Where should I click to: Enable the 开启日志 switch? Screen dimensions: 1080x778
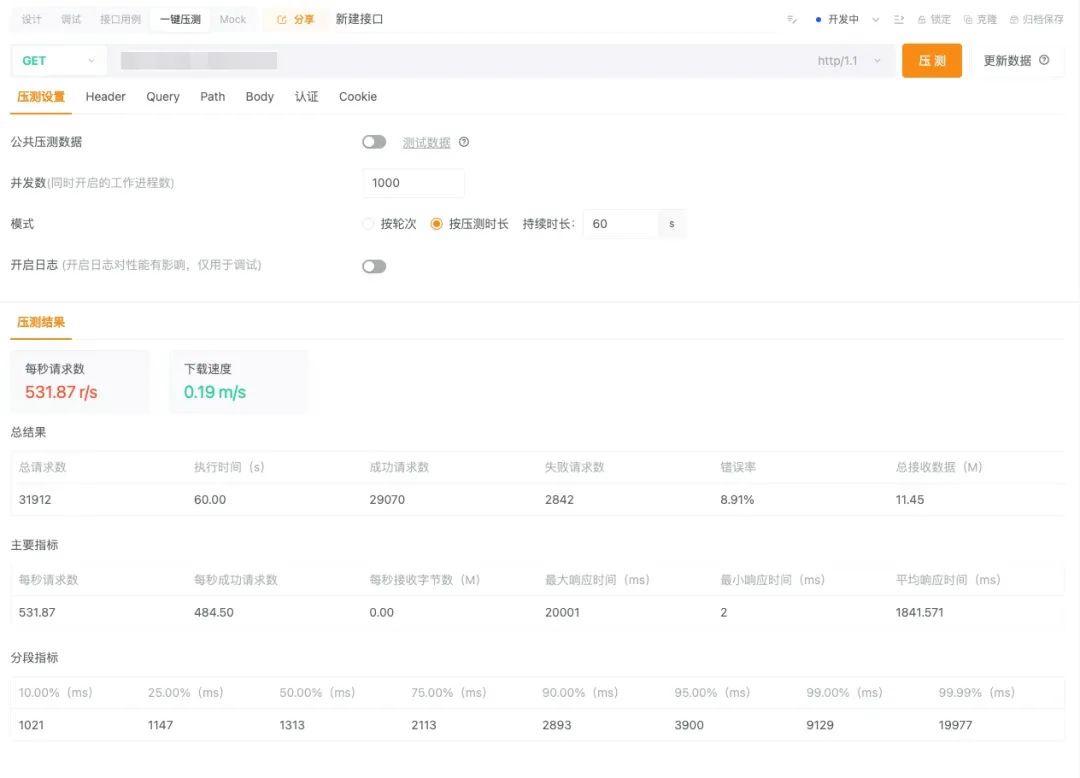(374, 266)
